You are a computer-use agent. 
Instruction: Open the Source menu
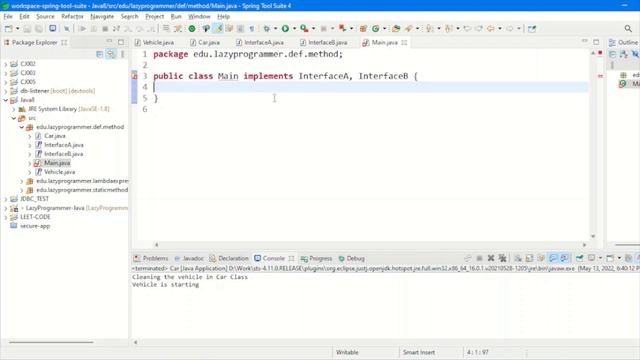[x=45, y=16]
